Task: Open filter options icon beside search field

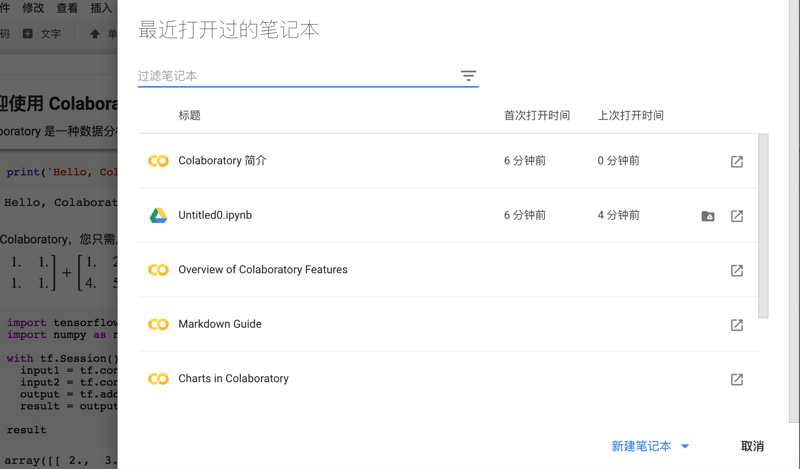Action: pos(468,76)
